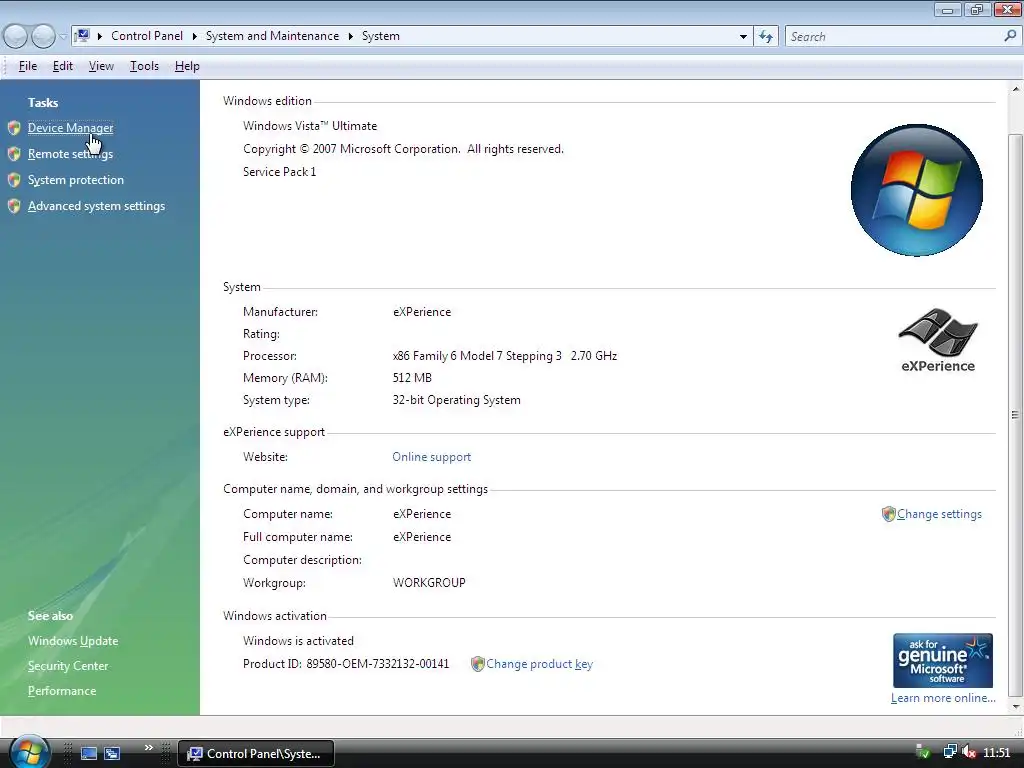Click the shield icon beside Device Manager

pos(14,128)
